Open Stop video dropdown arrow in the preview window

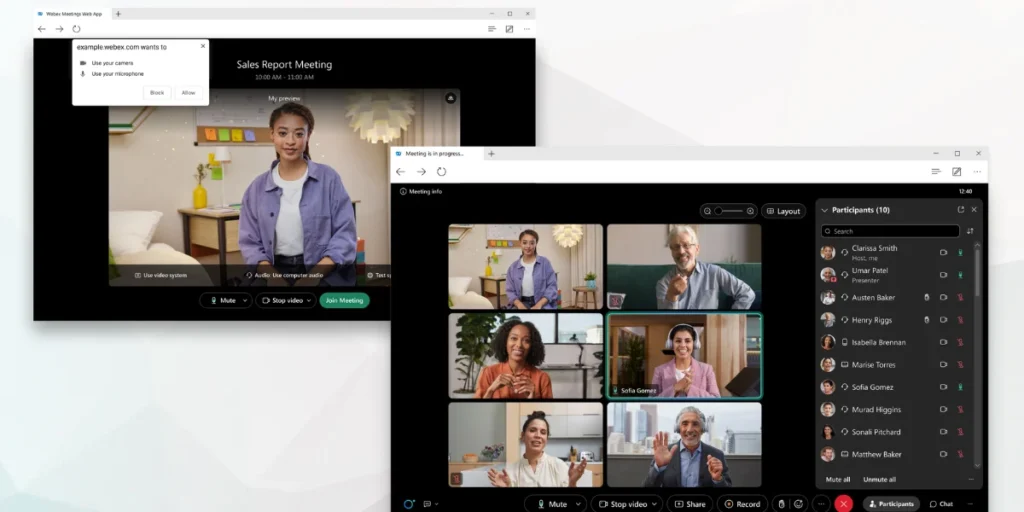pyautogui.click(x=310, y=300)
